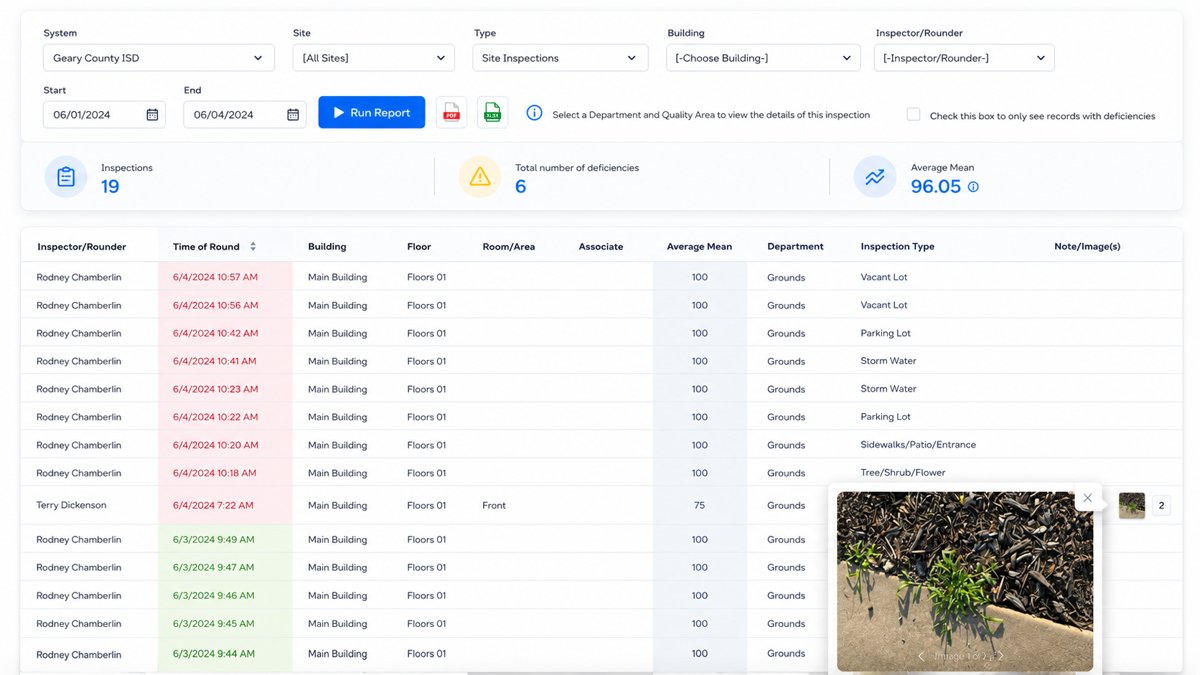Open the Type dropdown Site Inspections

tap(560, 58)
